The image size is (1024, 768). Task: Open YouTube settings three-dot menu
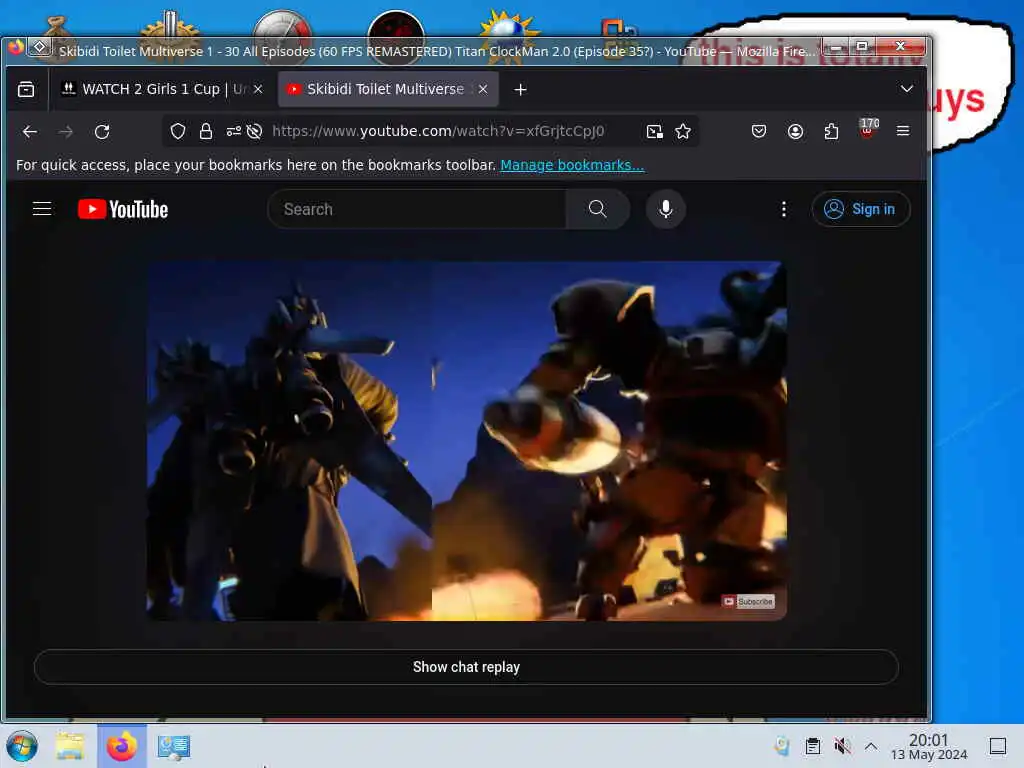(x=784, y=209)
